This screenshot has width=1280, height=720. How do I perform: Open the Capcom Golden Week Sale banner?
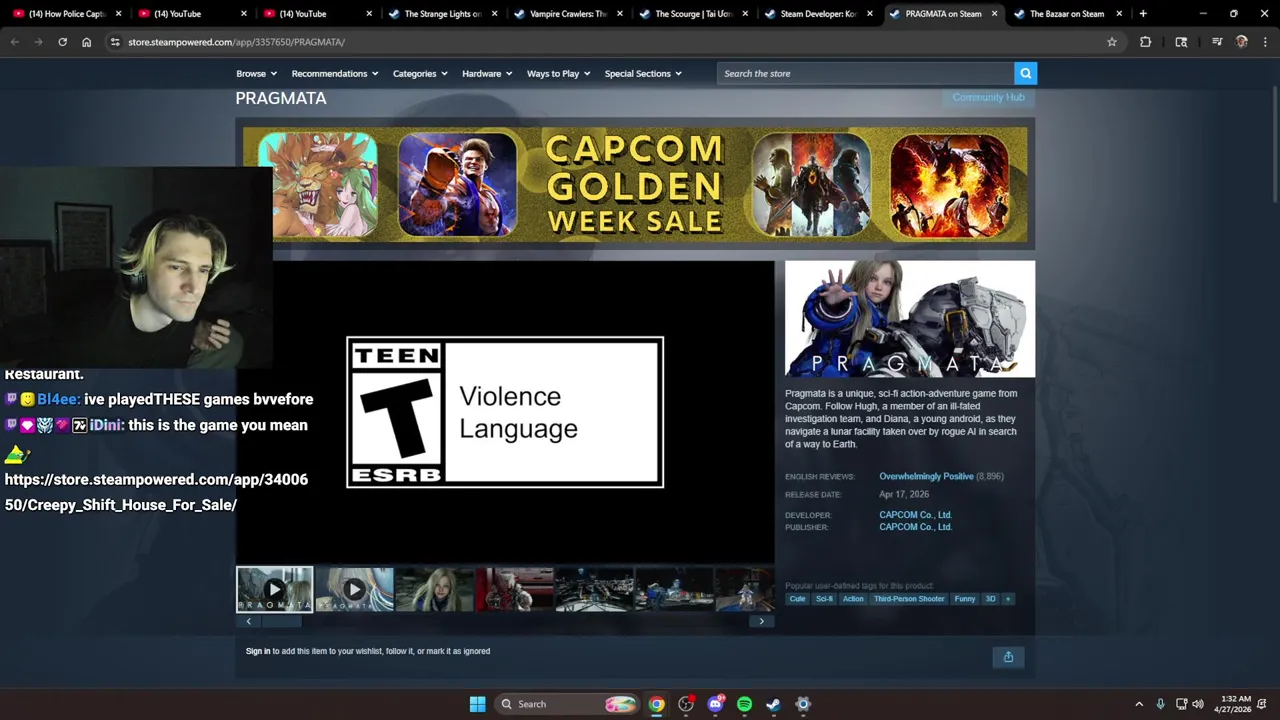[635, 184]
